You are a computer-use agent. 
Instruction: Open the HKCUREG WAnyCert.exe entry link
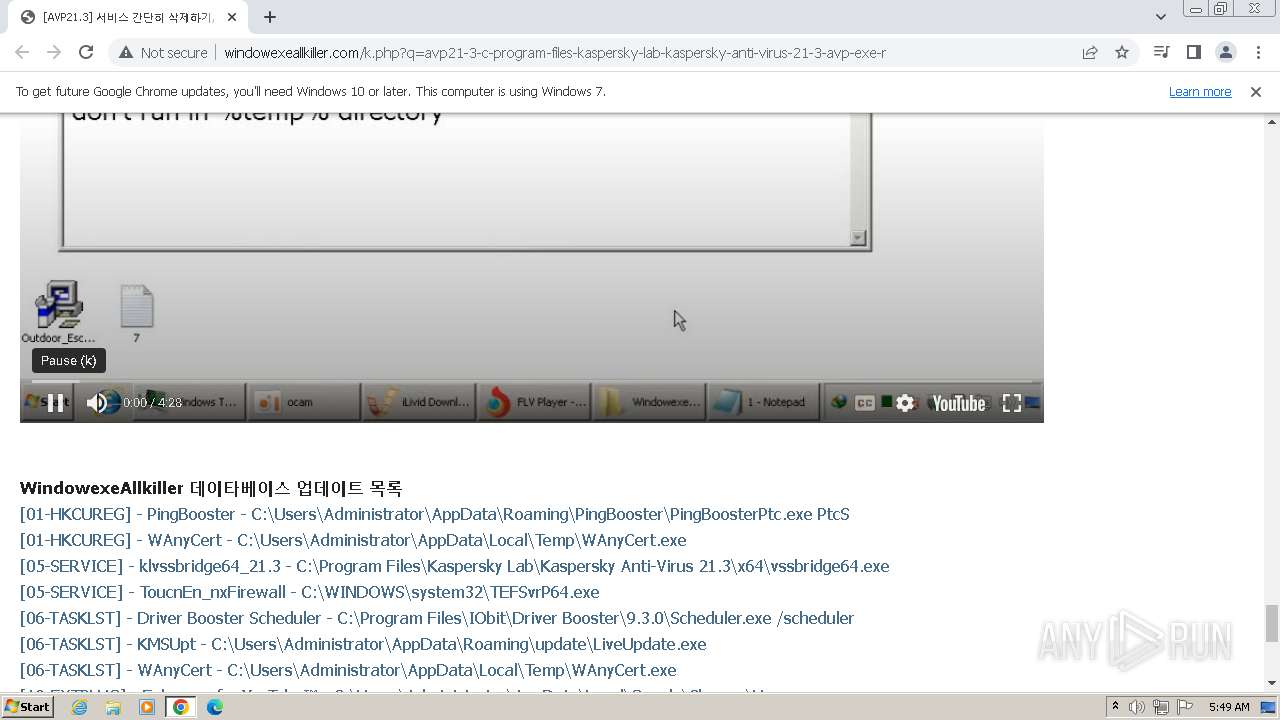click(x=353, y=540)
